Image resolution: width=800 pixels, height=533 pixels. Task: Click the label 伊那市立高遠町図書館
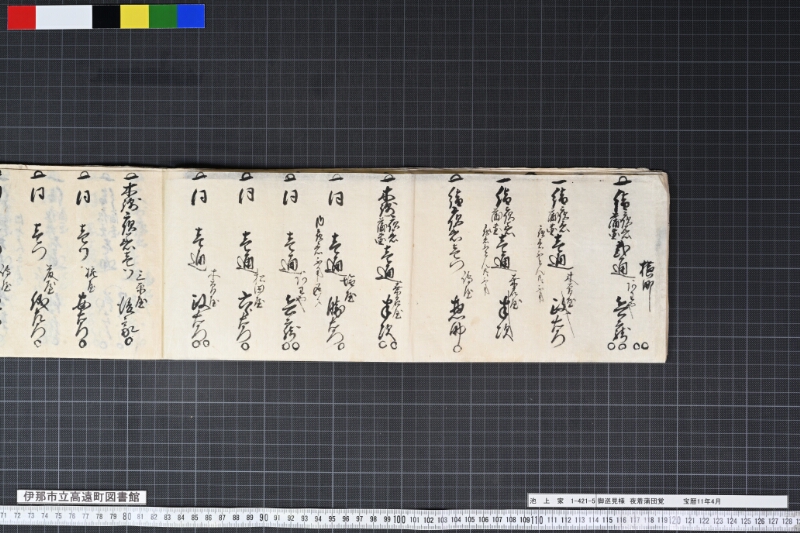pyautogui.click(x=82, y=497)
